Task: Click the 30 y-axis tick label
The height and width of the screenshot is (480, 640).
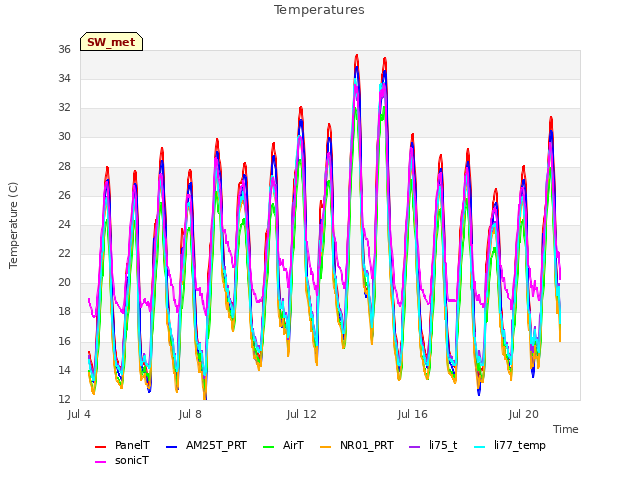Action: [64, 137]
